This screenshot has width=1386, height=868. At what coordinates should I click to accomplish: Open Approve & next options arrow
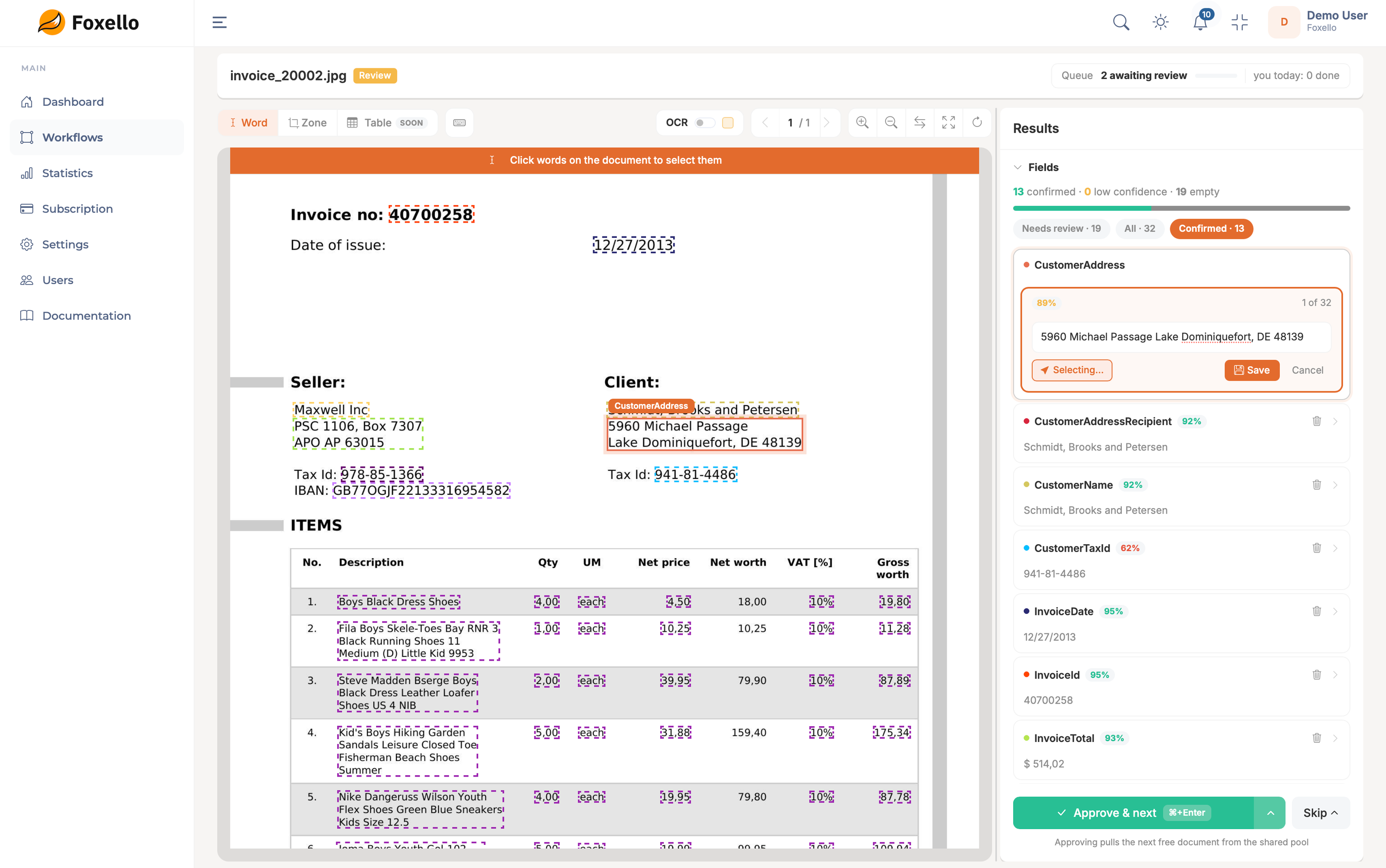coord(1270,812)
